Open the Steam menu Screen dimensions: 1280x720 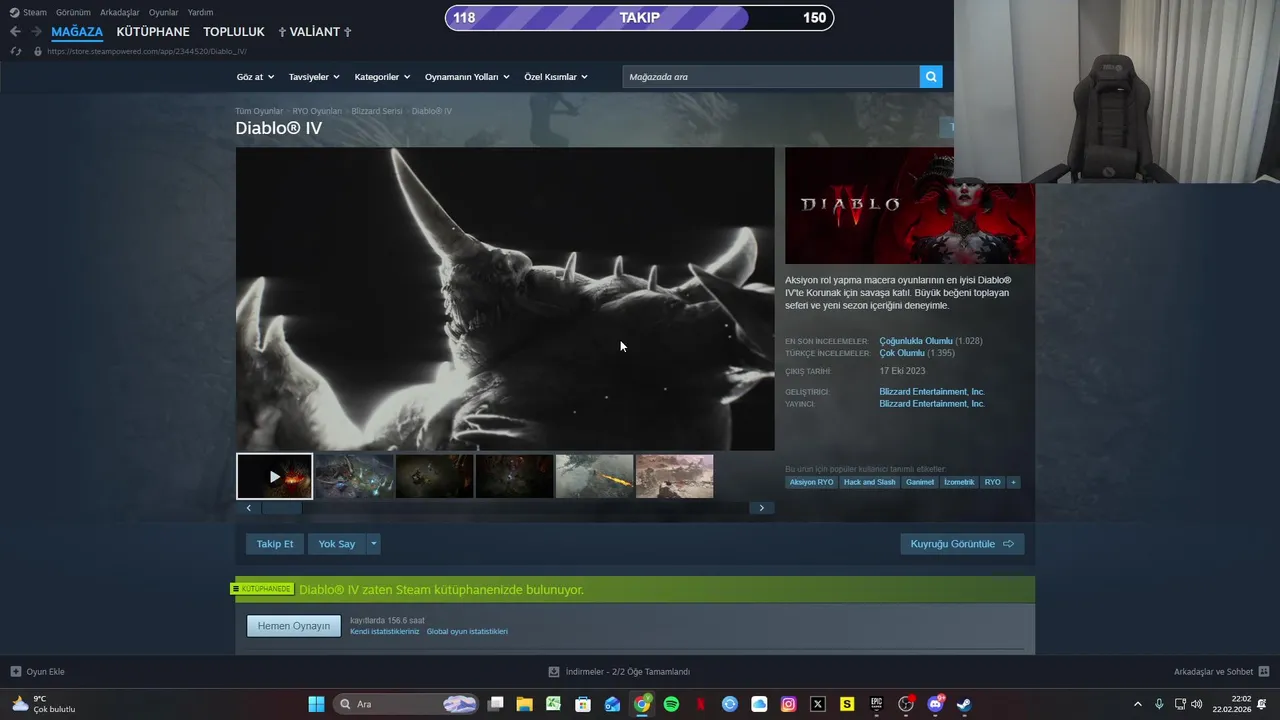[28, 12]
